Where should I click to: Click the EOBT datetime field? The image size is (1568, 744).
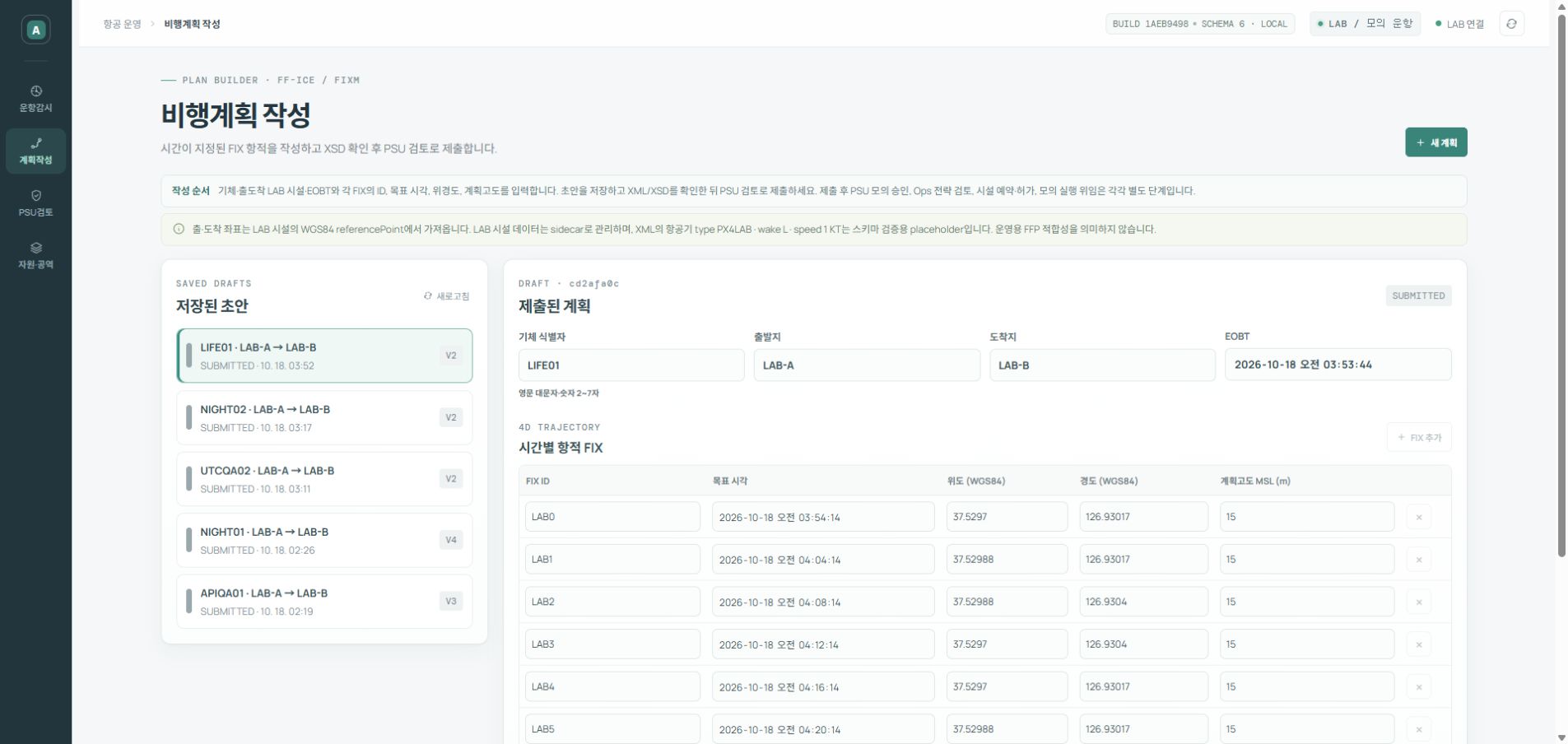1338,365
